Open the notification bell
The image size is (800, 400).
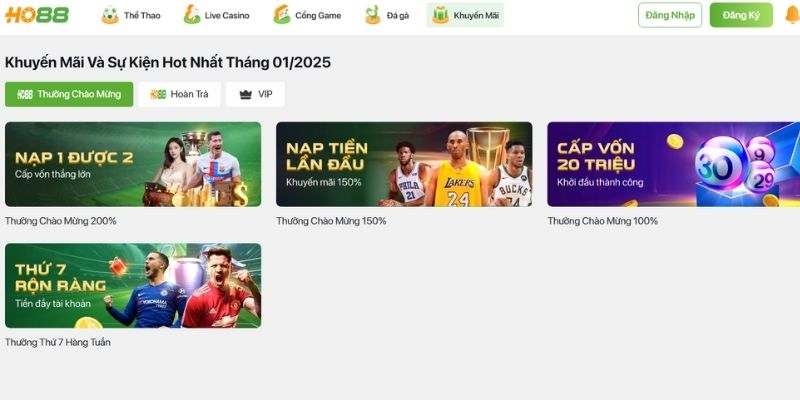click(792, 15)
